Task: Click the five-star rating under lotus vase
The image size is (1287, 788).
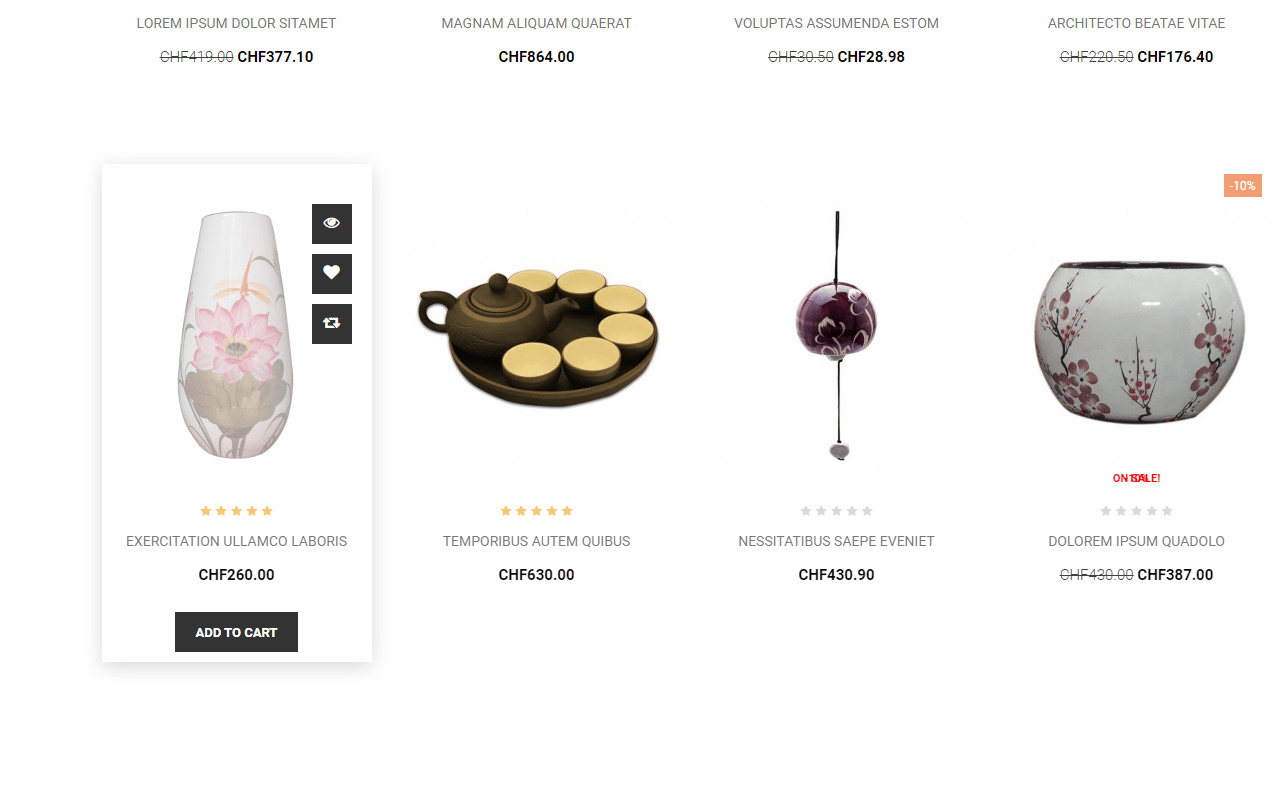Action: [x=237, y=511]
